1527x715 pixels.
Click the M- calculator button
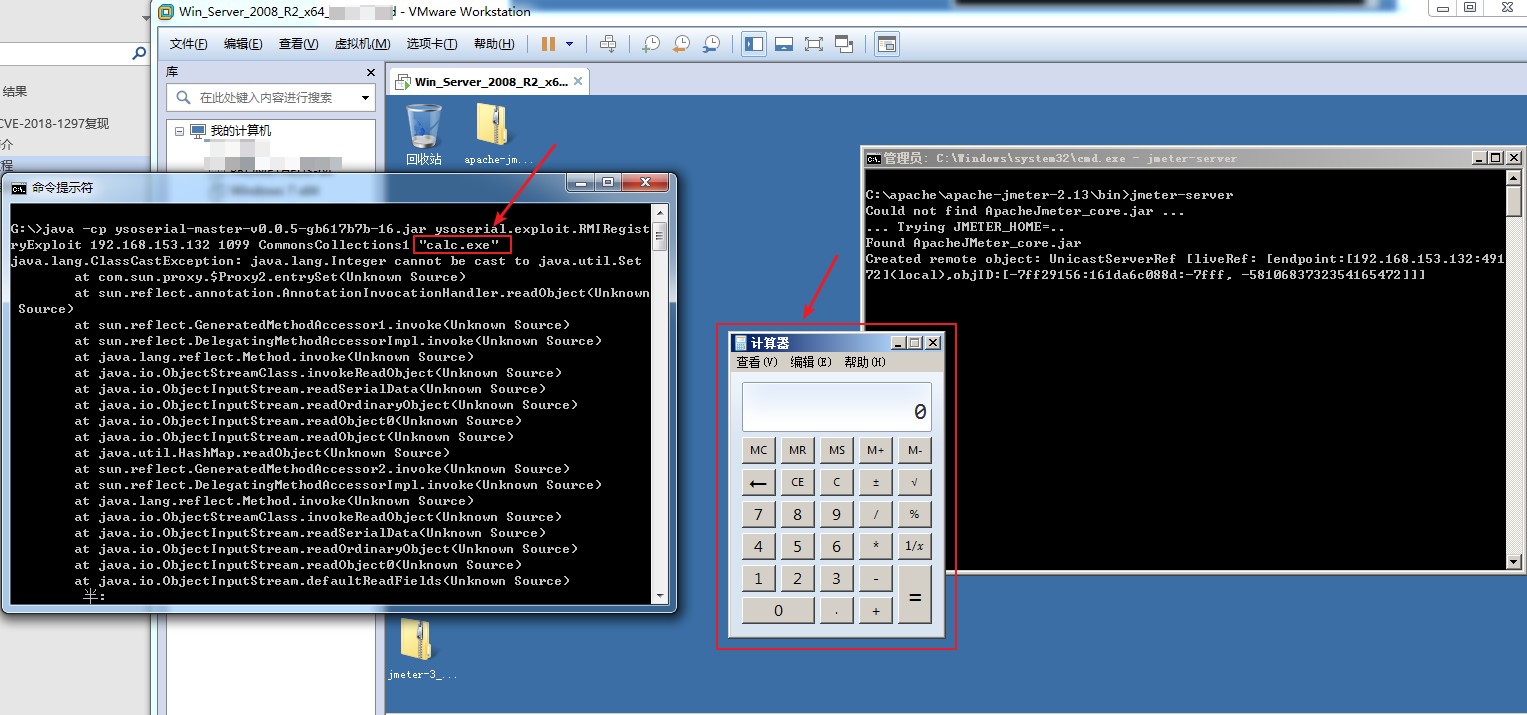[914, 450]
